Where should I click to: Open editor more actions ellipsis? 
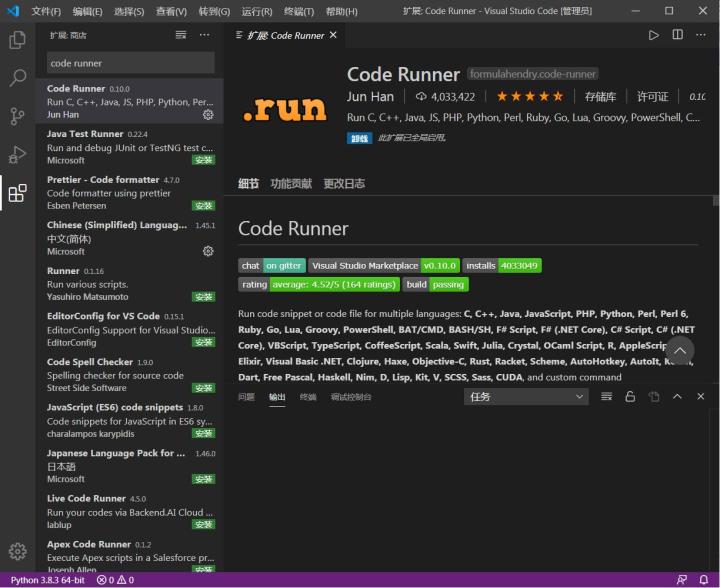pos(701,35)
